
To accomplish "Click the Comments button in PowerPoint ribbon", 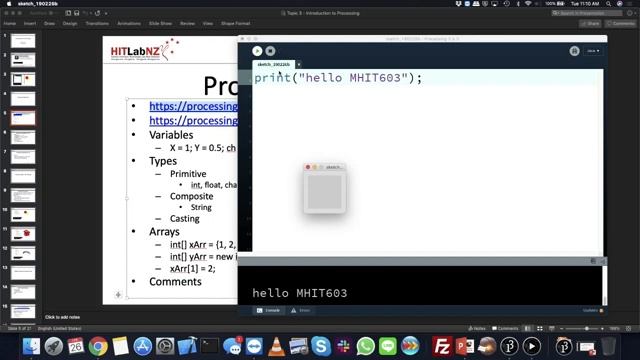I will coord(620,24).
